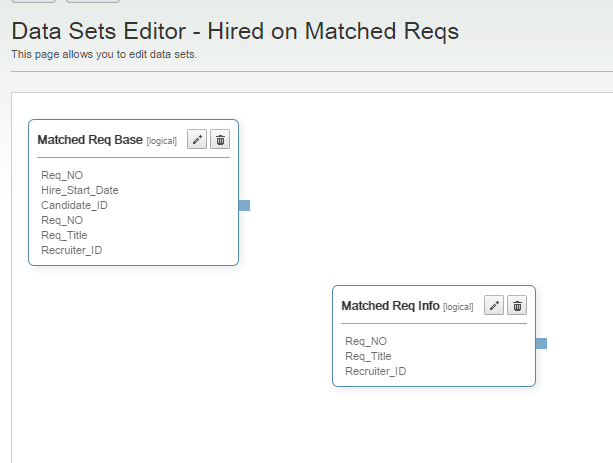
Task: Click the Matched Req Base card title
Action: pos(90,140)
